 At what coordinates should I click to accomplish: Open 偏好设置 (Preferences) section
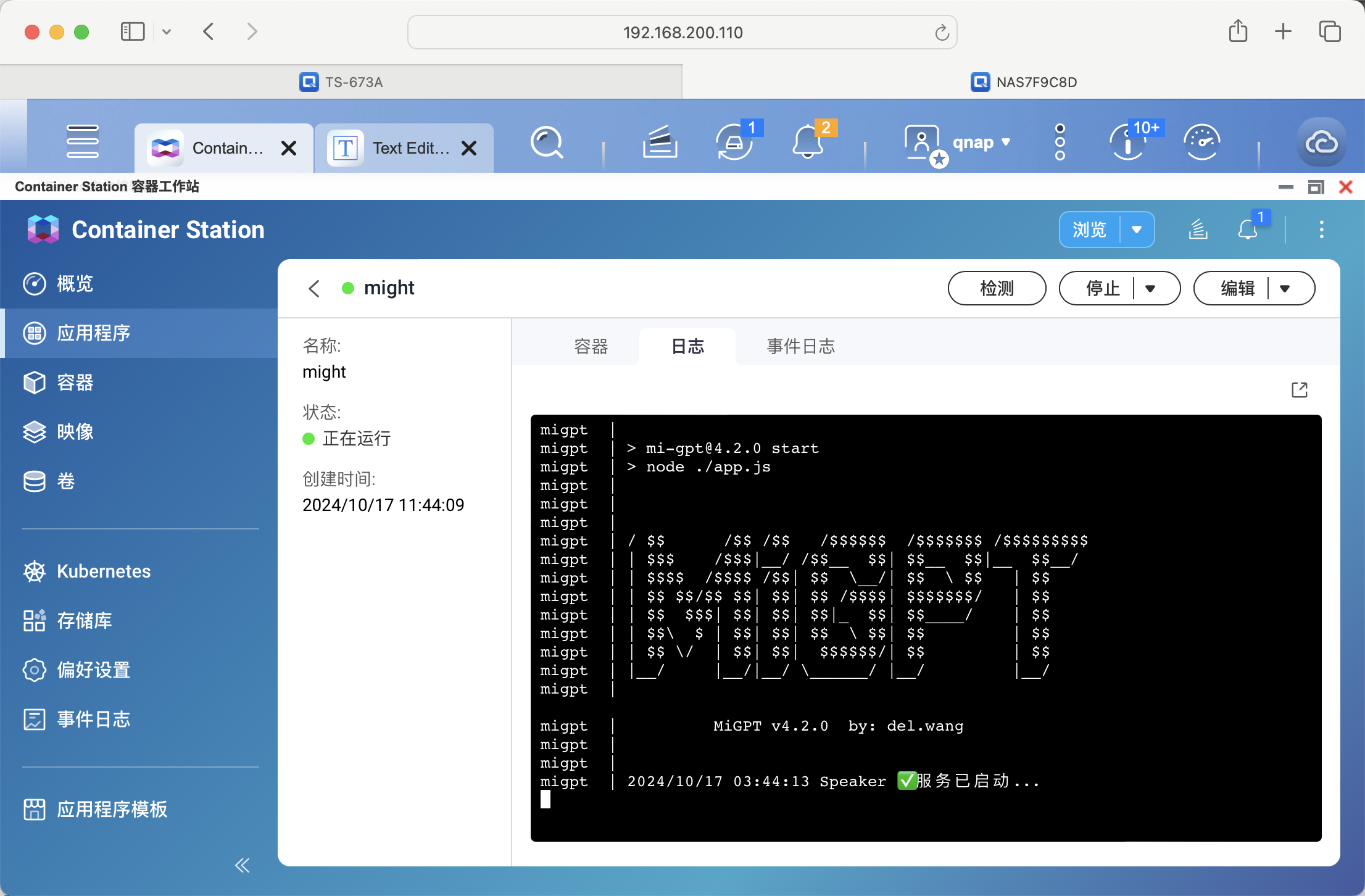tap(93, 668)
